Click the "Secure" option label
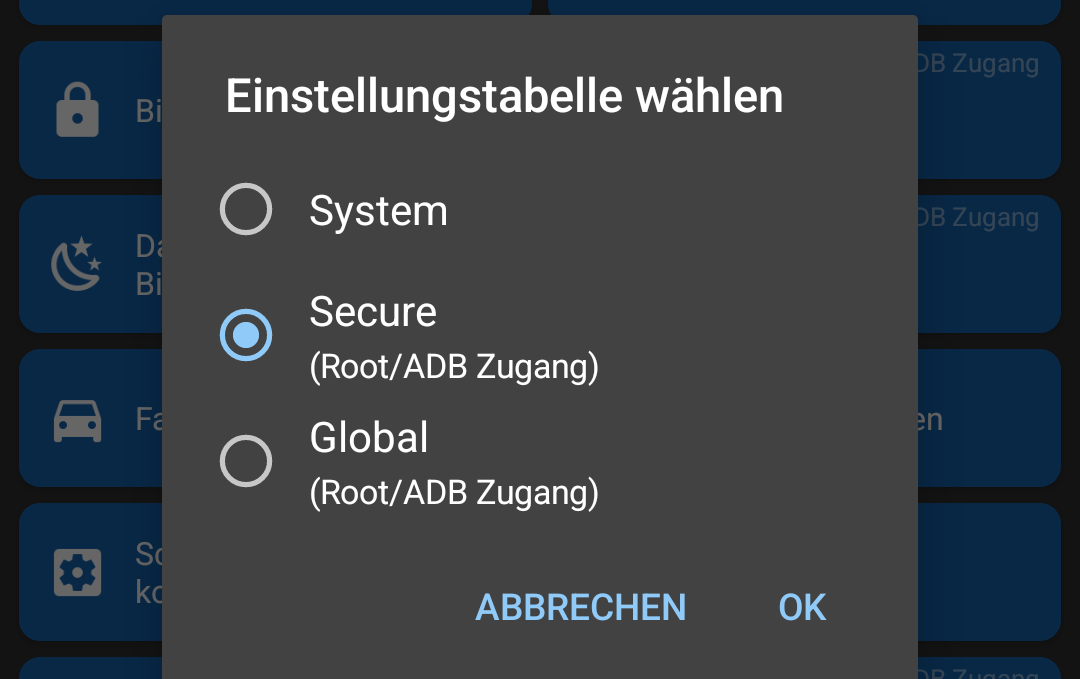 [373, 312]
